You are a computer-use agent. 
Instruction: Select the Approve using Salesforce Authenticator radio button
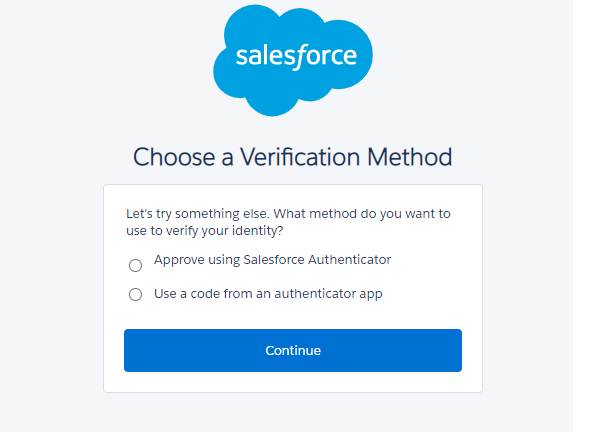click(136, 265)
